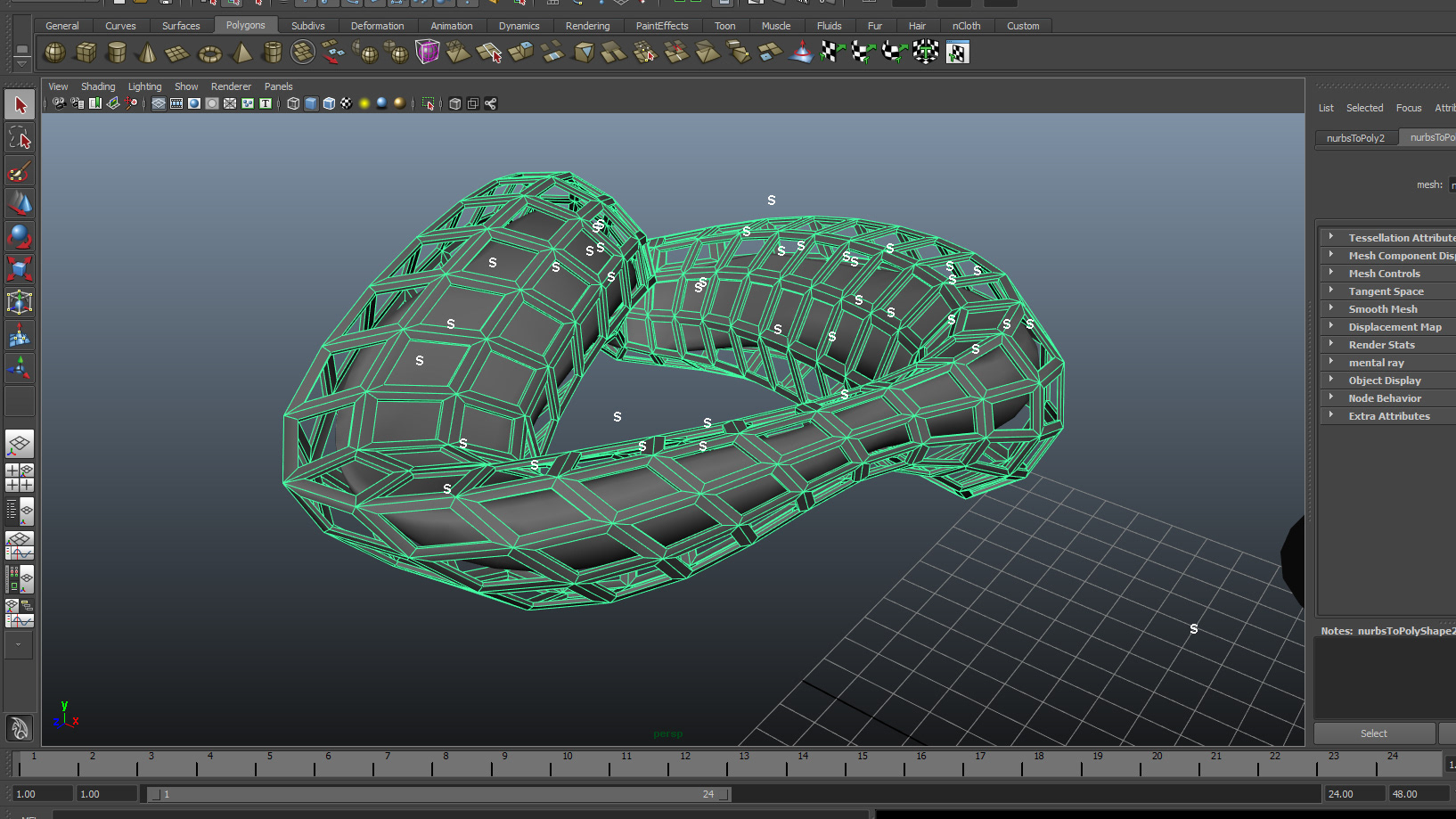Activate the Move tool
This screenshot has height=819, width=1456.
point(20,204)
